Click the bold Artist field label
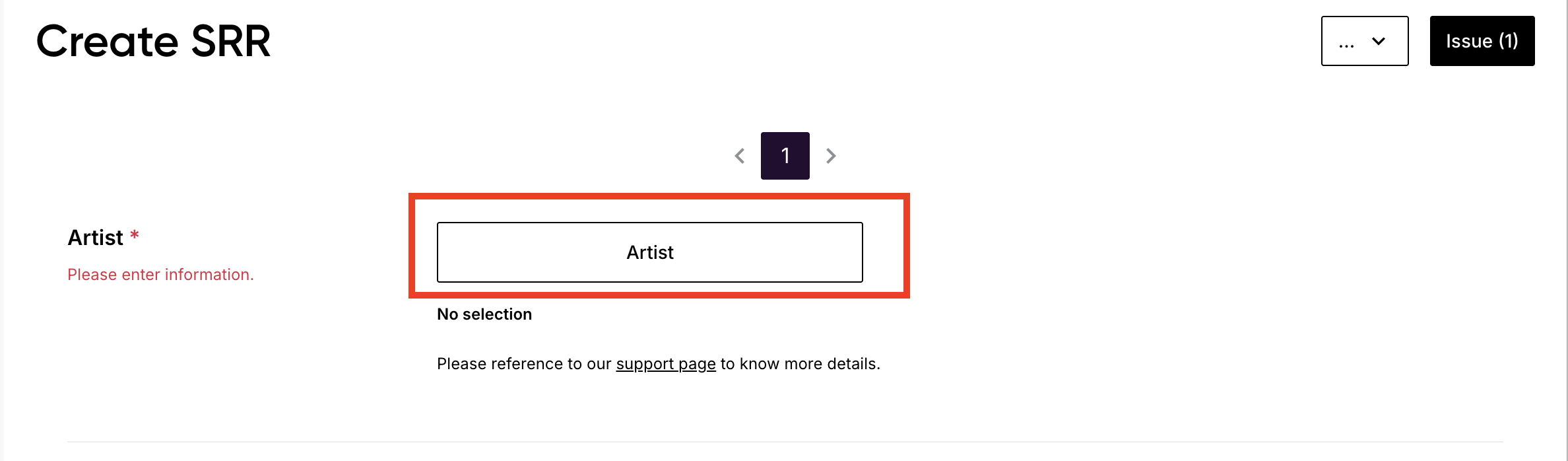 tap(95, 238)
